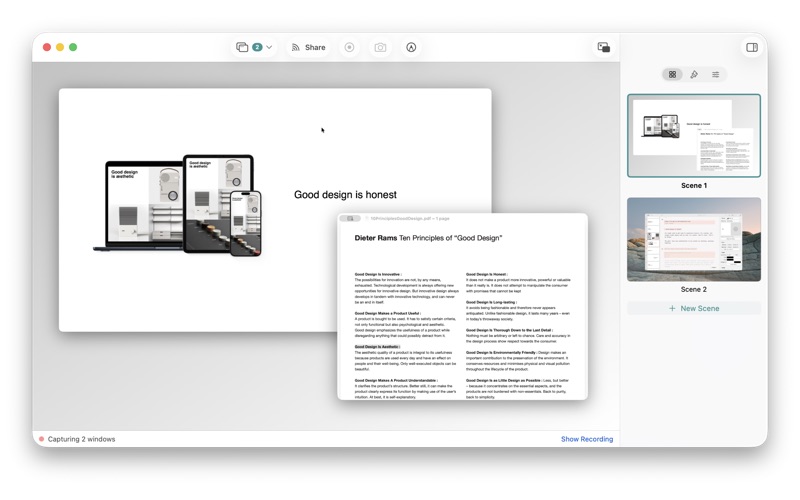Click the Share button in toolbar

click(x=308, y=47)
